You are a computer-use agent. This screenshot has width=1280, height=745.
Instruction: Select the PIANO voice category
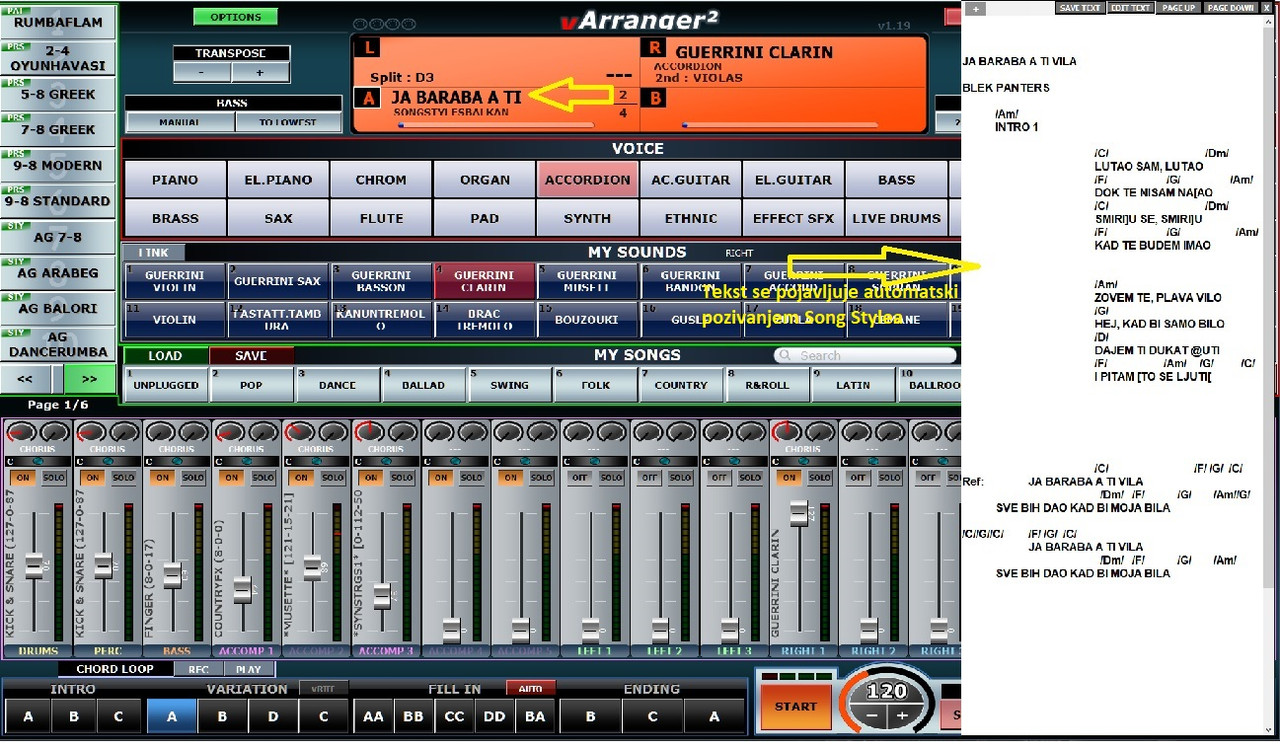tap(175, 180)
